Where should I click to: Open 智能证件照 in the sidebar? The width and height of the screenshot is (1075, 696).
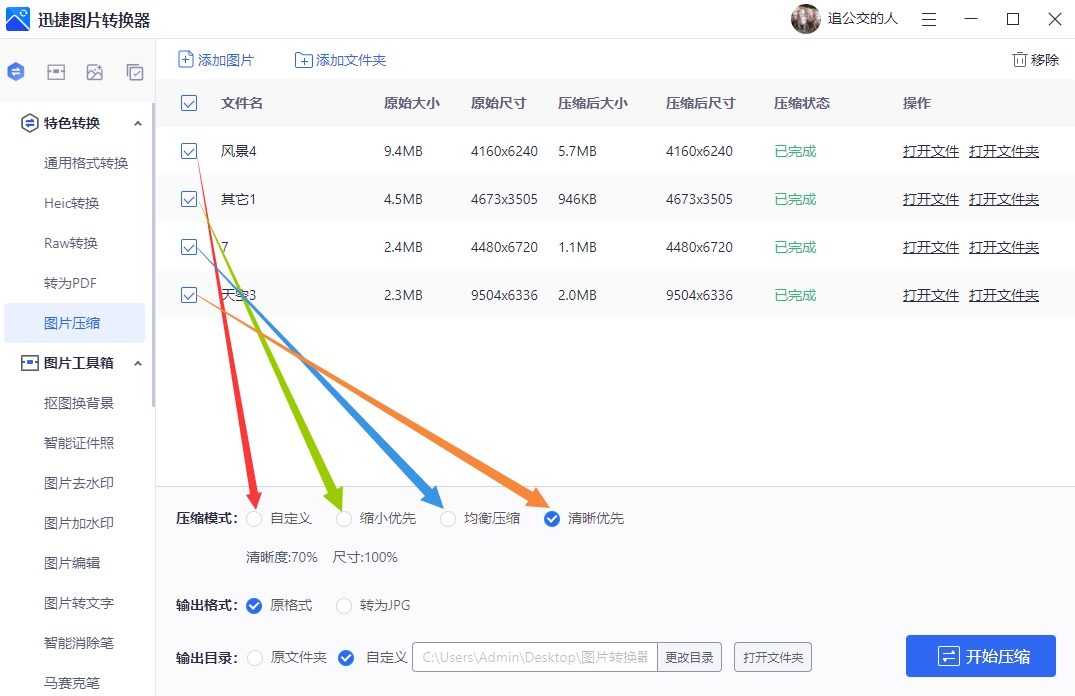(79, 443)
